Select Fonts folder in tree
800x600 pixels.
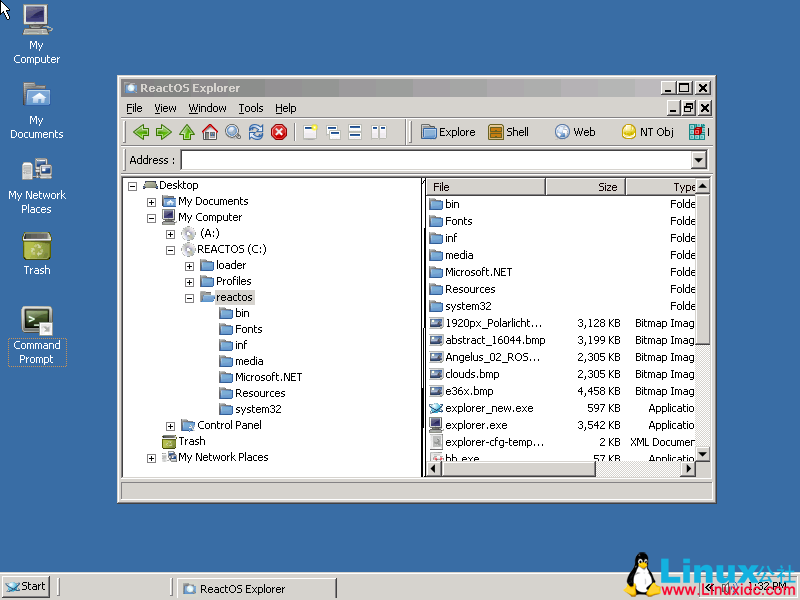tap(241, 329)
